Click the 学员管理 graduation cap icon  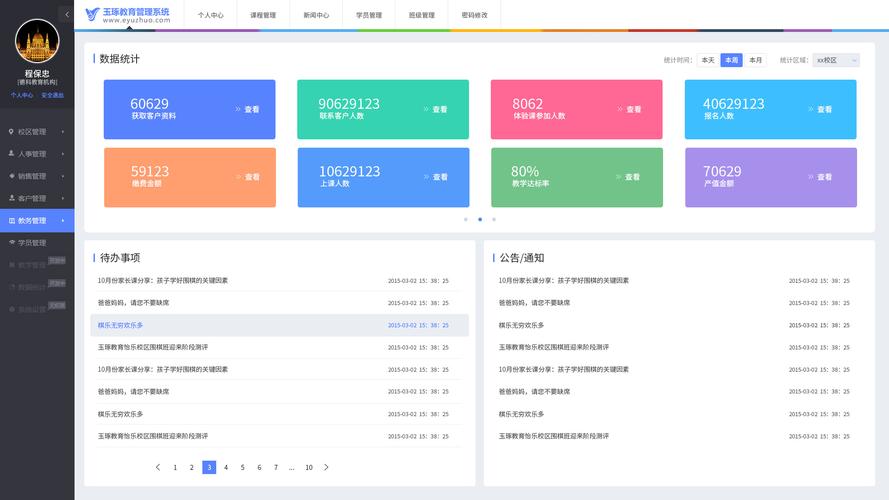pos(11,243)
